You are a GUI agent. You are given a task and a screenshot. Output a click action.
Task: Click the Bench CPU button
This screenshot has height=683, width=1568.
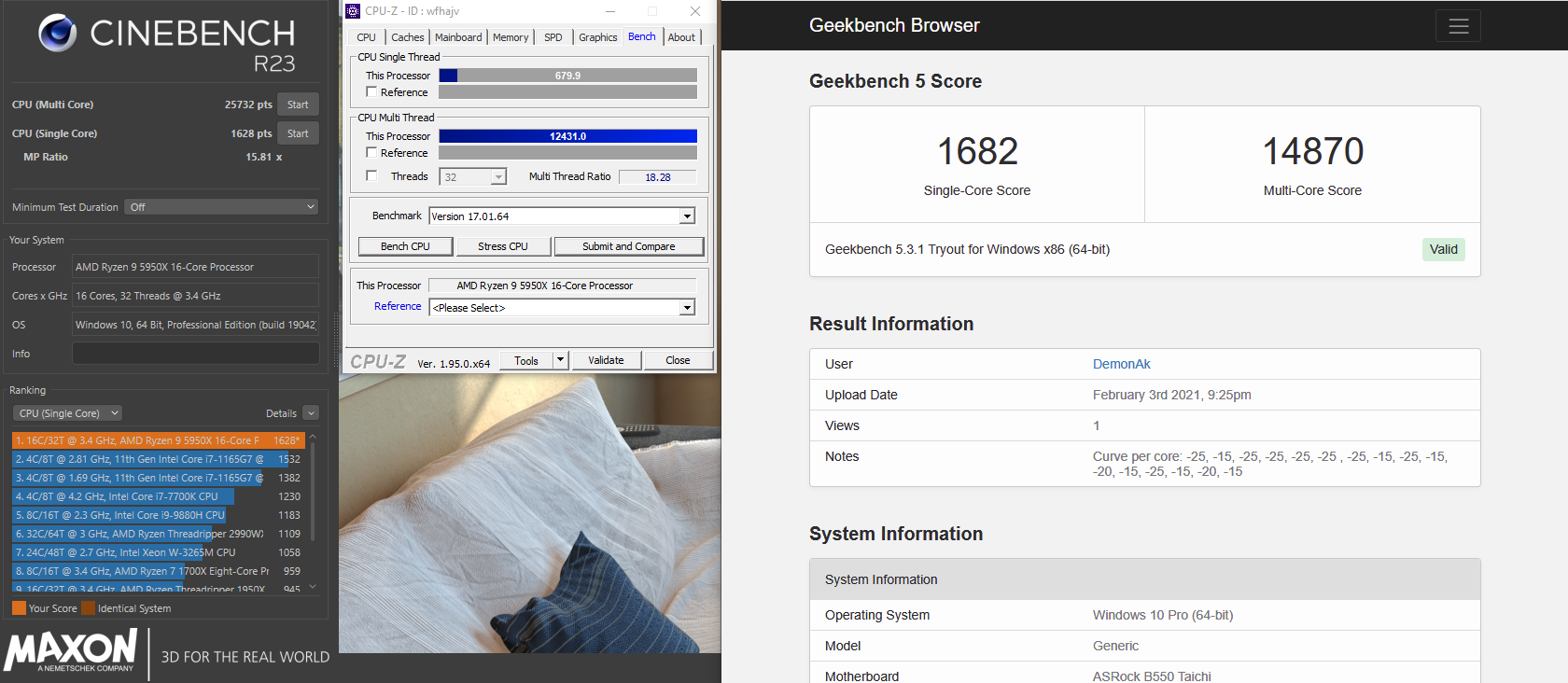[406, 246]
